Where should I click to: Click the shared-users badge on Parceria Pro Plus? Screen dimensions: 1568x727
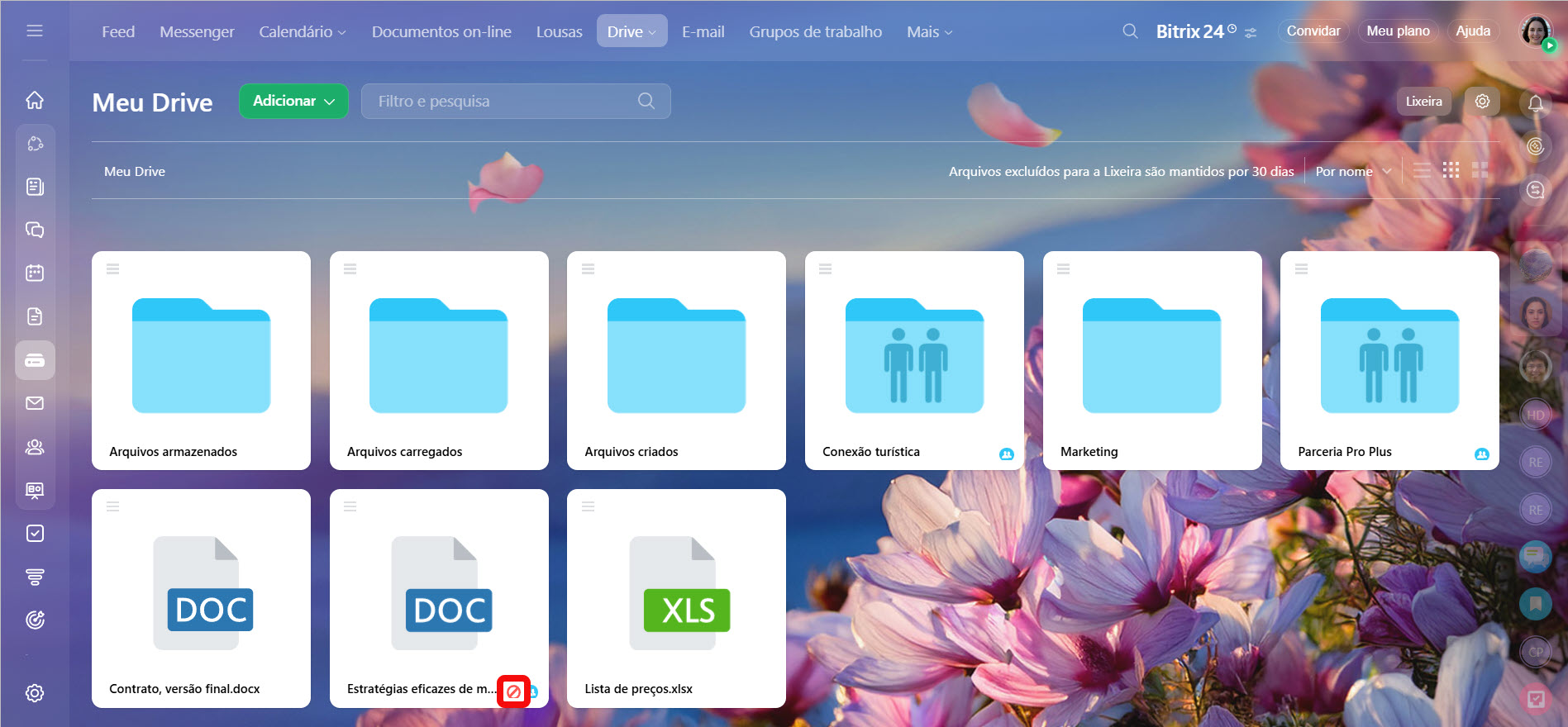[1481, 454]
